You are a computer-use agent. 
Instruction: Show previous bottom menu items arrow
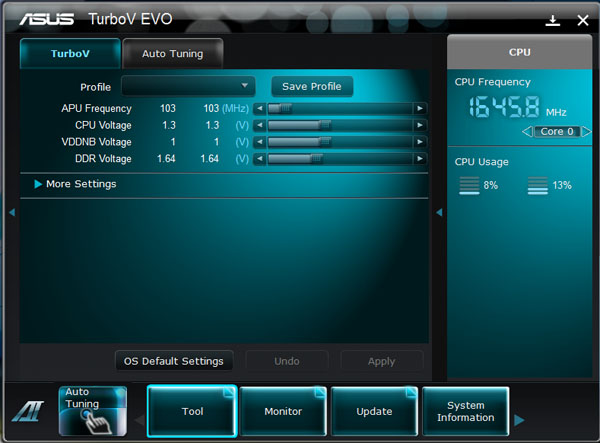[140, 420]
